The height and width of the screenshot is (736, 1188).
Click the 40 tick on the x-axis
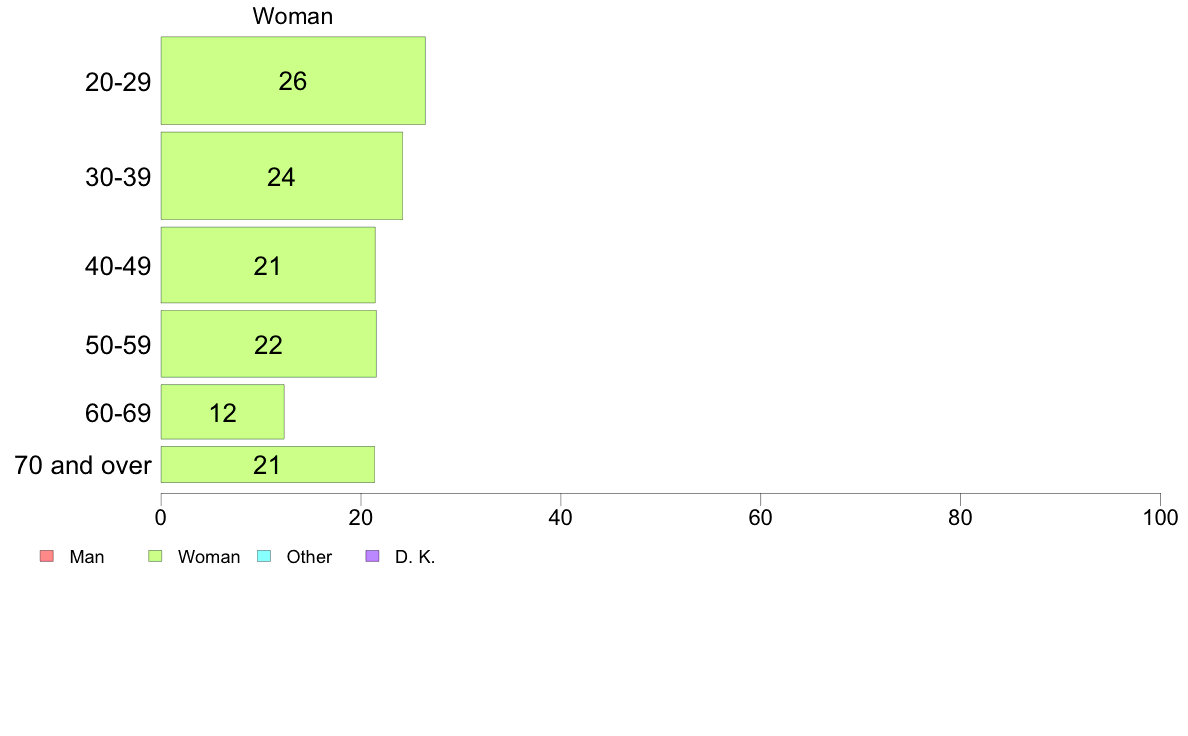560,518
